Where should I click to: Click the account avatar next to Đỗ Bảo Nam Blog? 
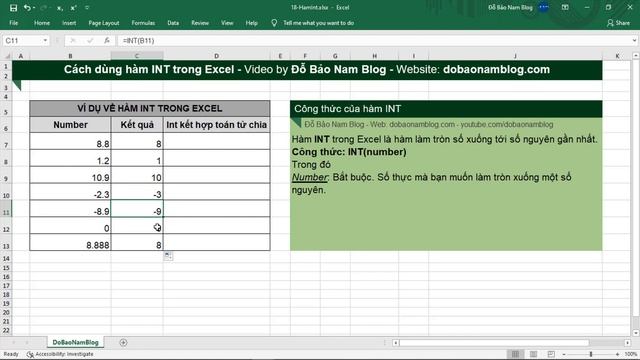pyautogui.click(x=543, y=7)
